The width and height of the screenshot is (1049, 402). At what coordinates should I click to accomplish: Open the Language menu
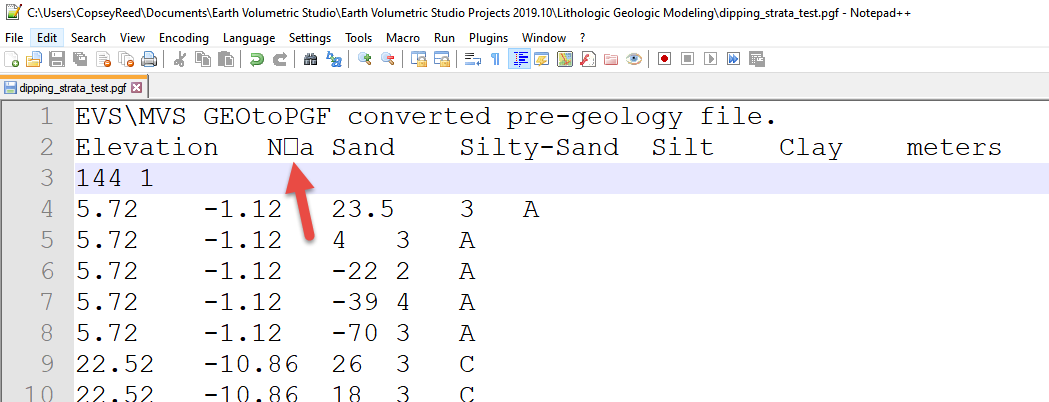pos(249,37)
